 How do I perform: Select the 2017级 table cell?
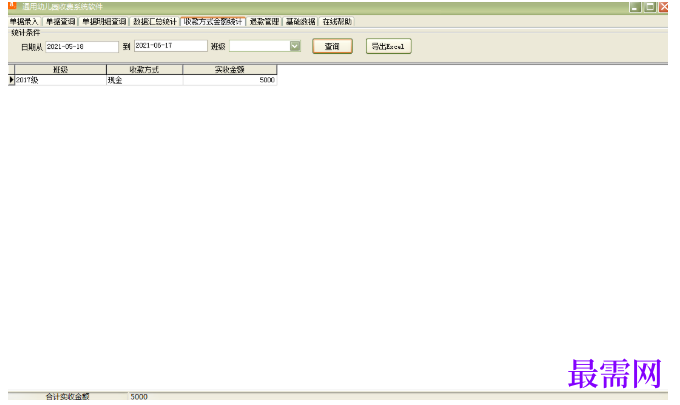click(x=60, y=80)
